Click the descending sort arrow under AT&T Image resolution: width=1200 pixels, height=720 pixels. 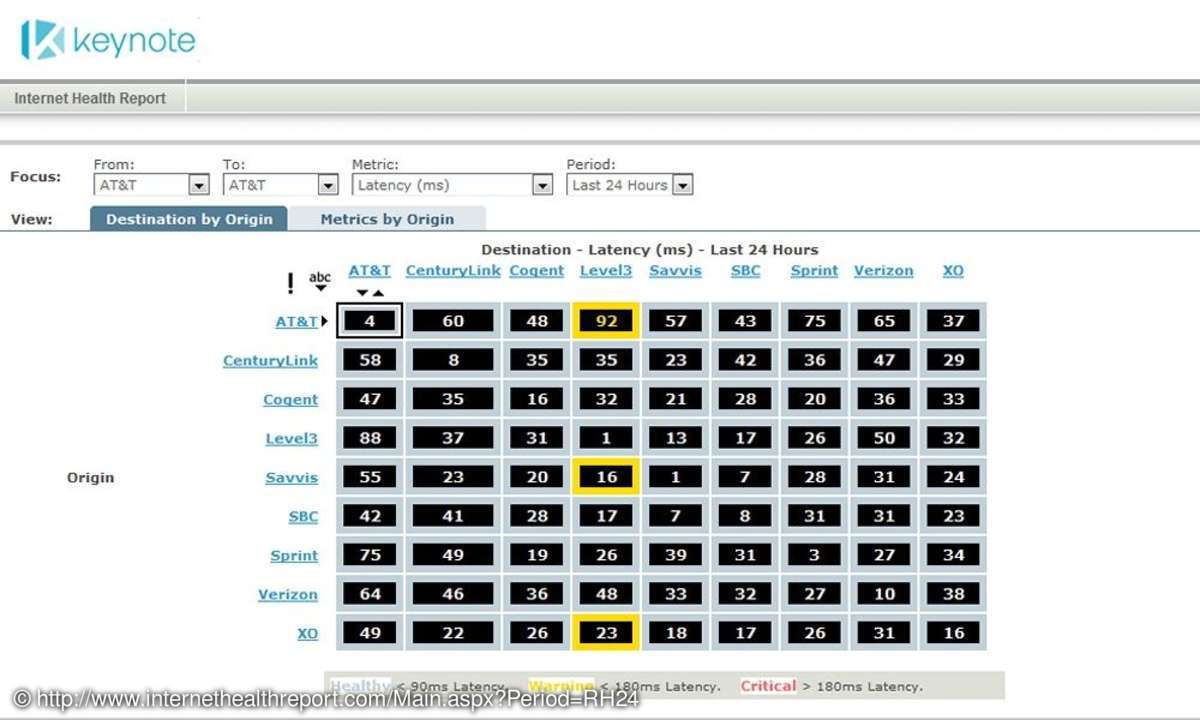click(x=362, y=293)
